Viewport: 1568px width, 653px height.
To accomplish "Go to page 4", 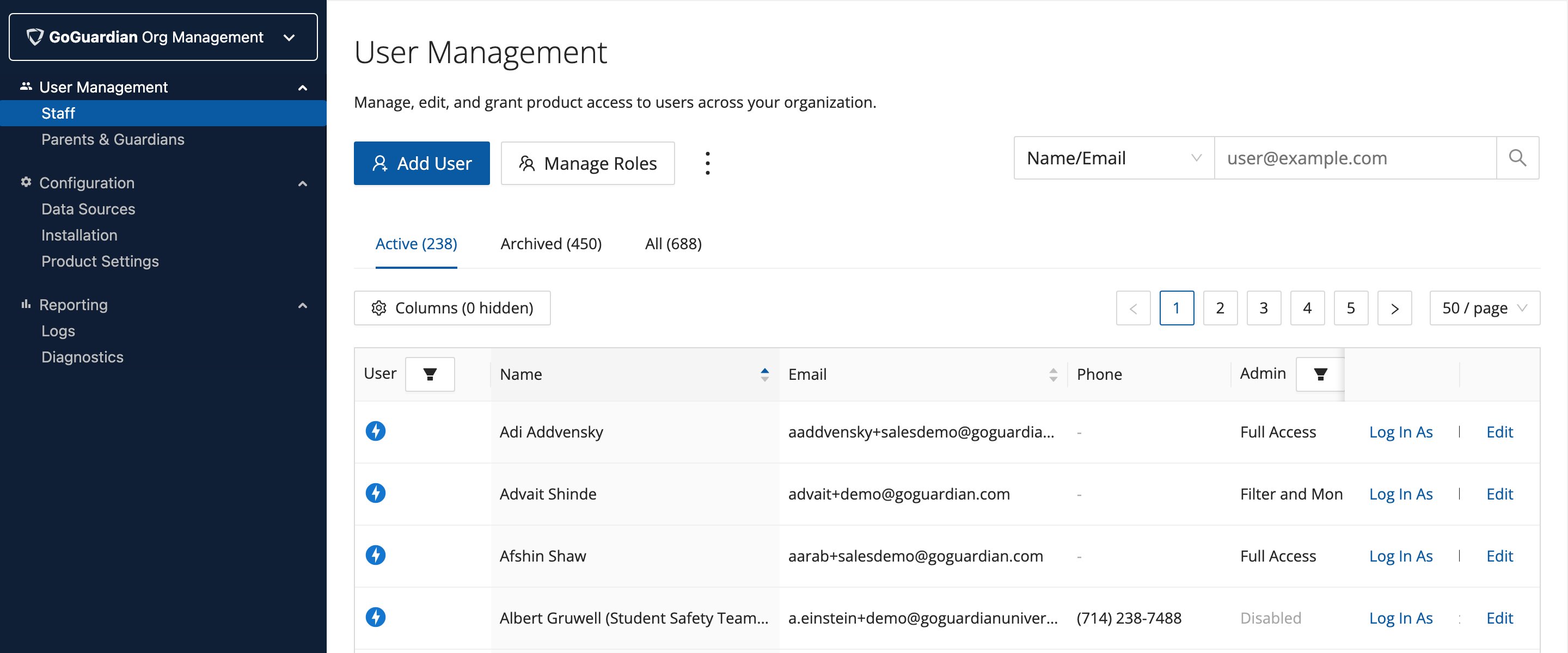I will [1307, 308].
